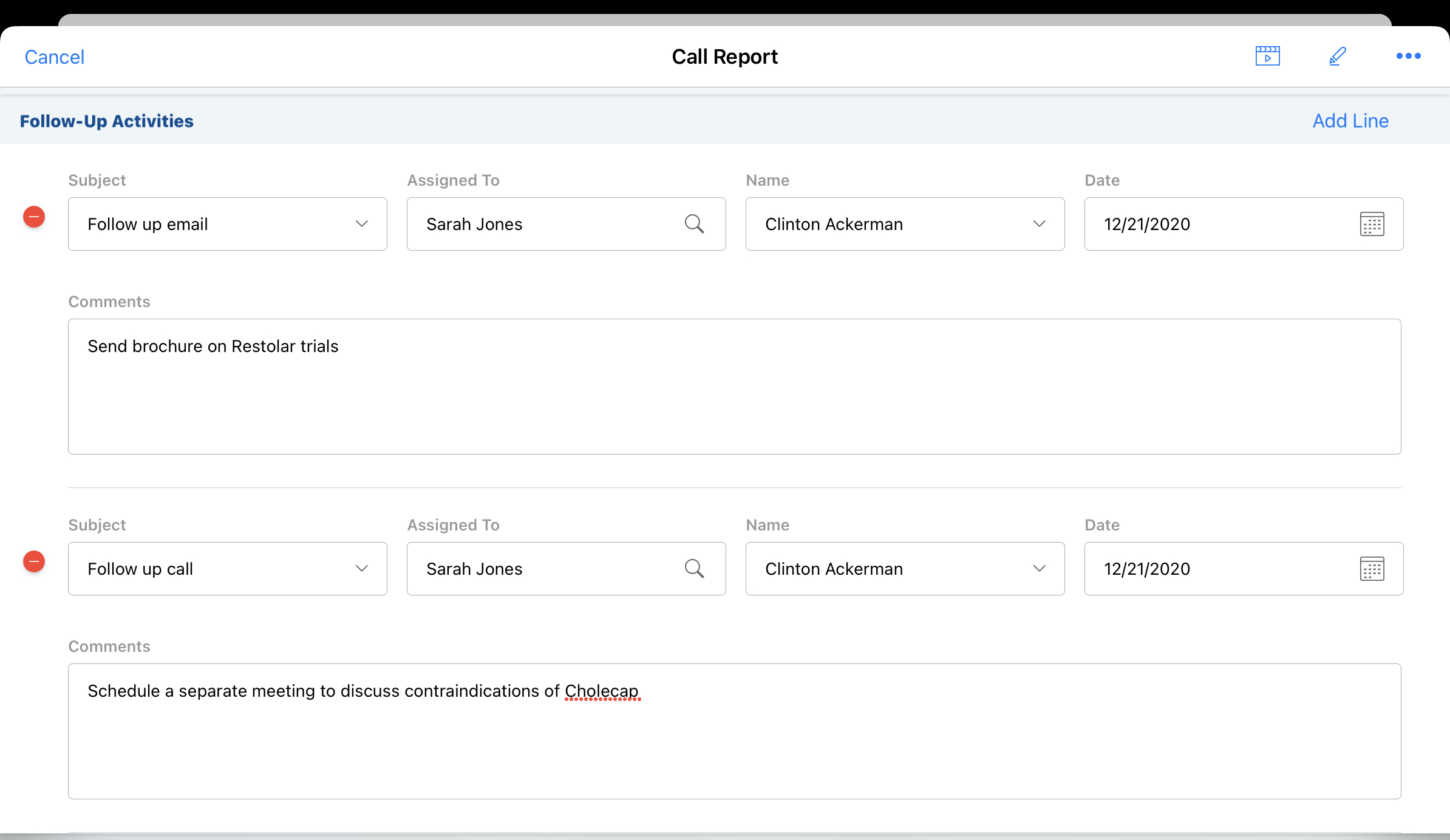Edit the Cholecap contraindications comments box
1450x840 pixels.
pyautogui.click(x=734, y=731)
